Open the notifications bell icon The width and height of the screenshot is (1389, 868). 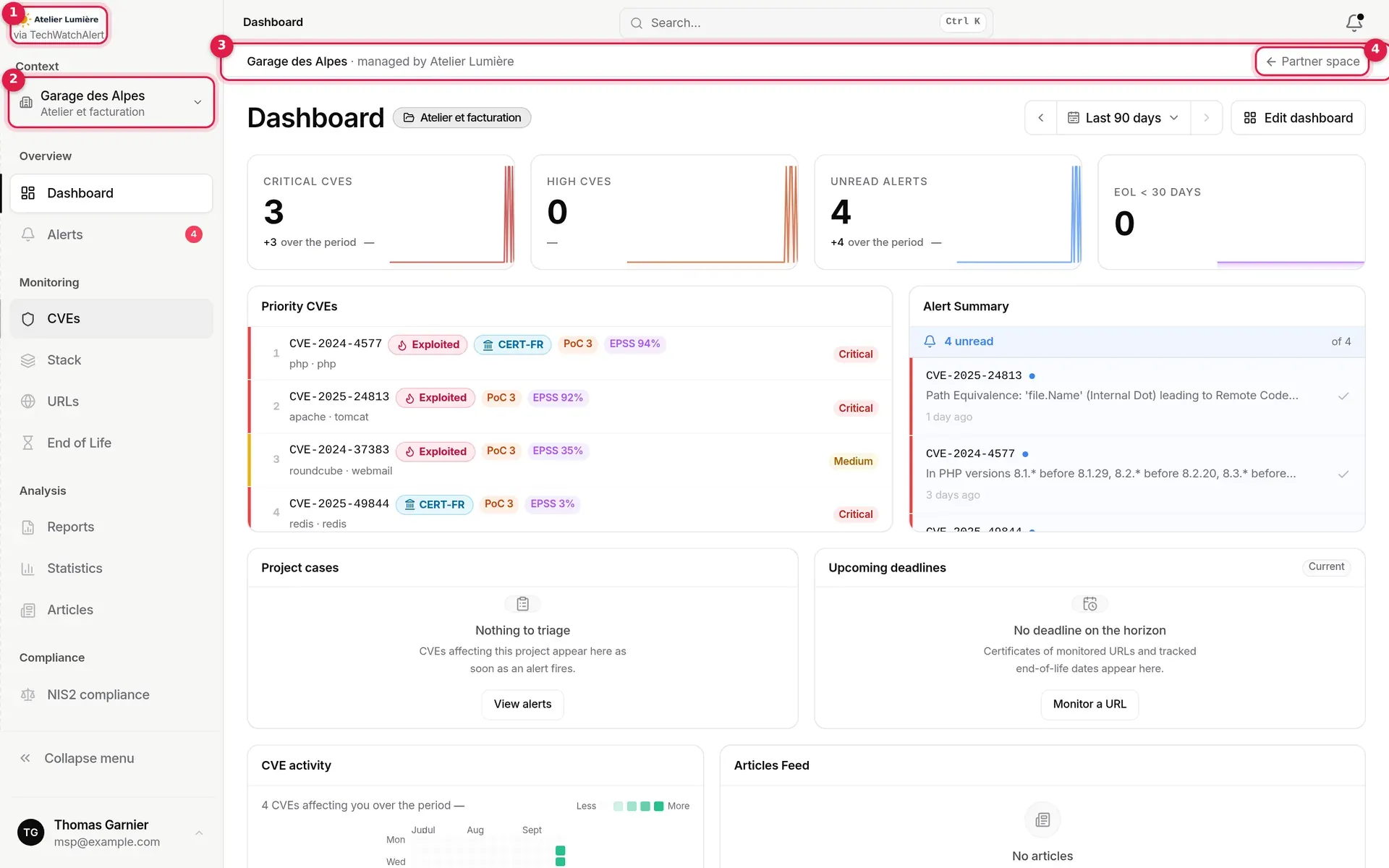point(1354,22)
